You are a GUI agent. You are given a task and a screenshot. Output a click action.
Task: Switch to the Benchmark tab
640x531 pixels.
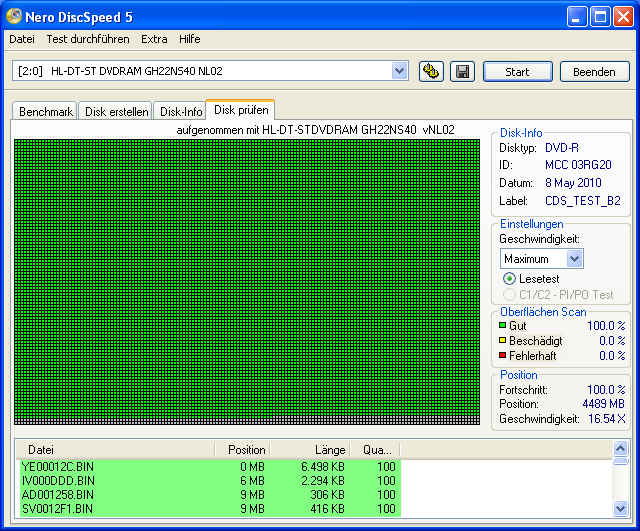tap(45, 111)
